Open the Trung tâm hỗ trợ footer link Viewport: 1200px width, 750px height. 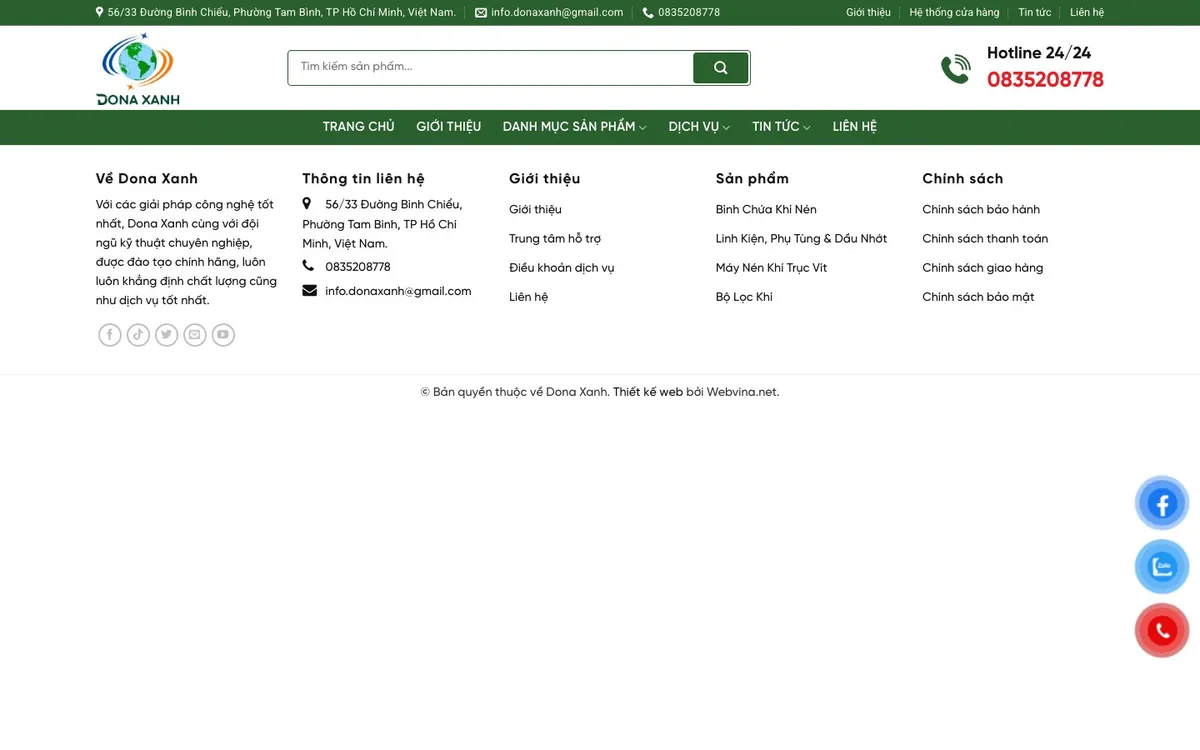[555, 239]
